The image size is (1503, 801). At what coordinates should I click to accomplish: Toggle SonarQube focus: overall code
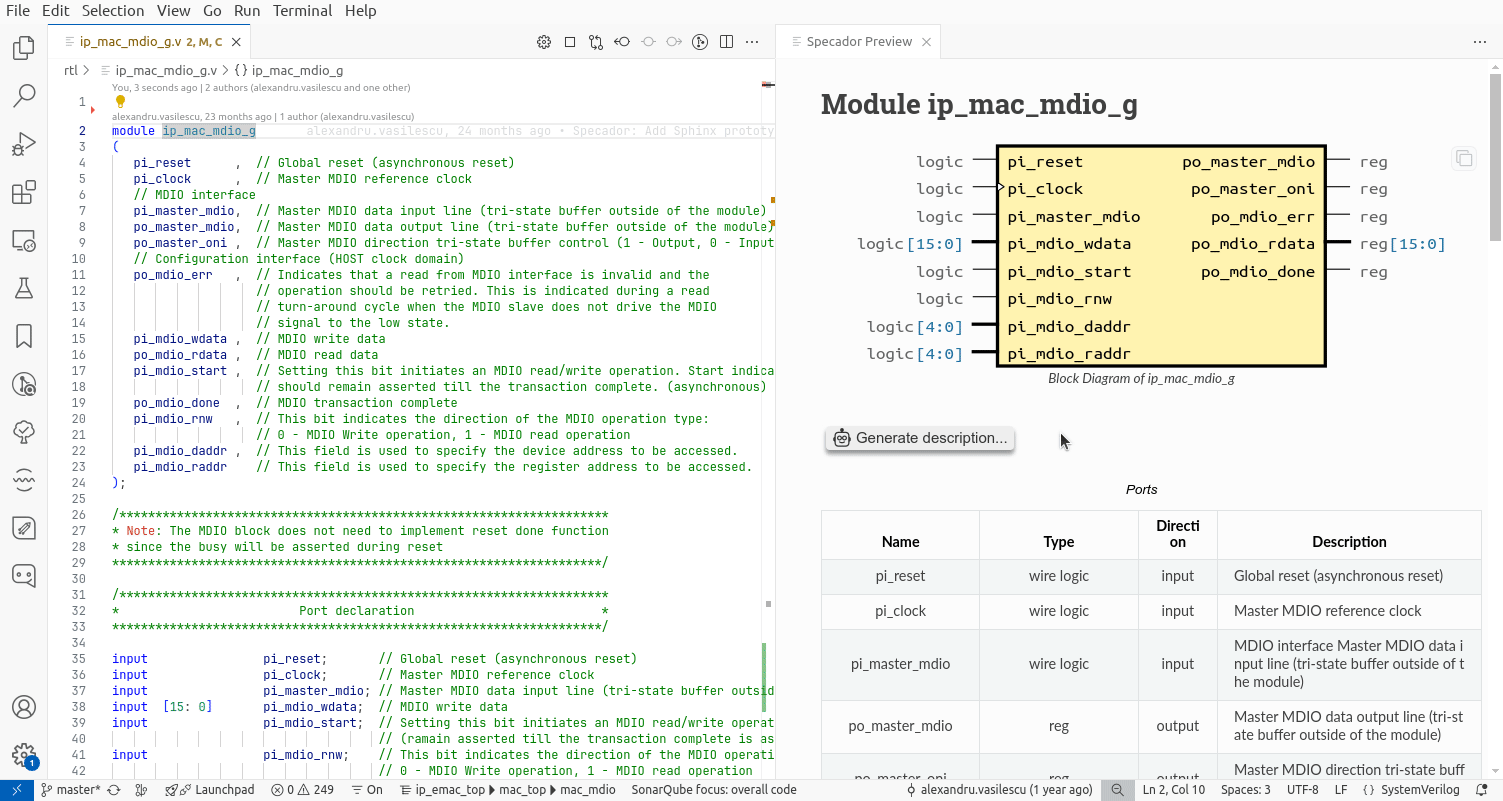coord(713,789)
